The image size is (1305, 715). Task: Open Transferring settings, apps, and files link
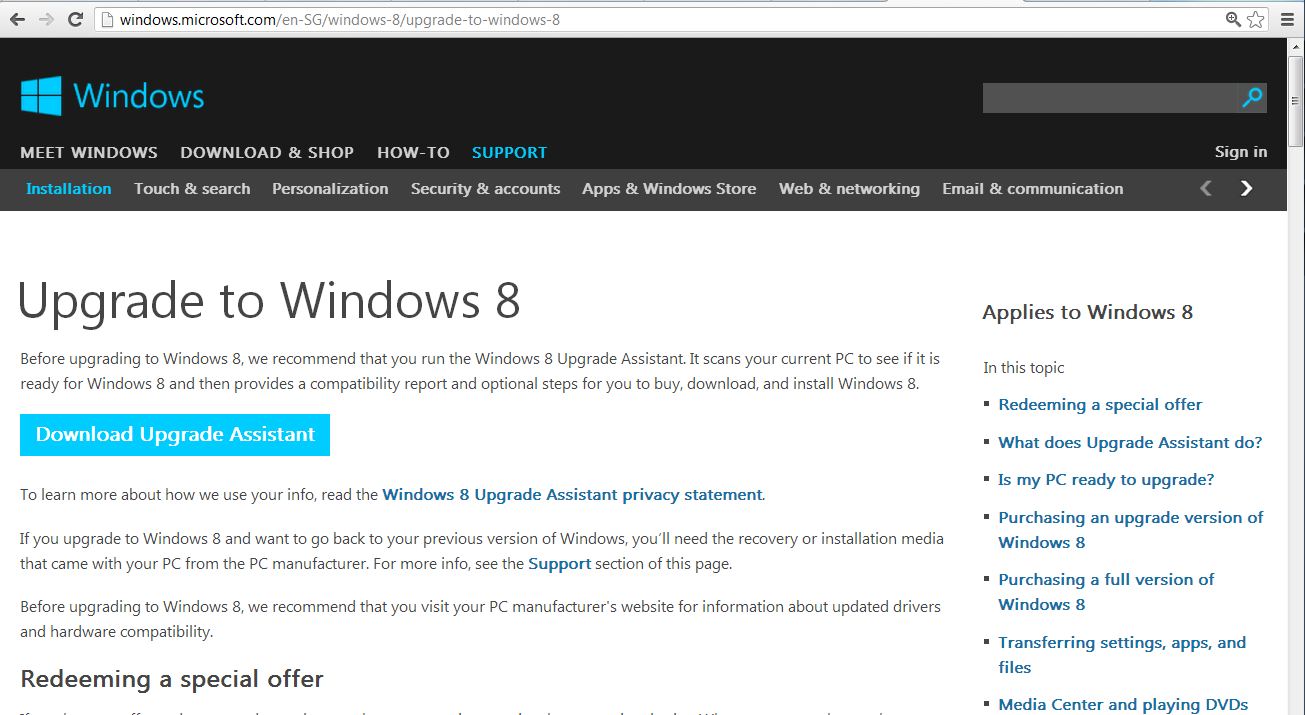[x=1122, y=655]
